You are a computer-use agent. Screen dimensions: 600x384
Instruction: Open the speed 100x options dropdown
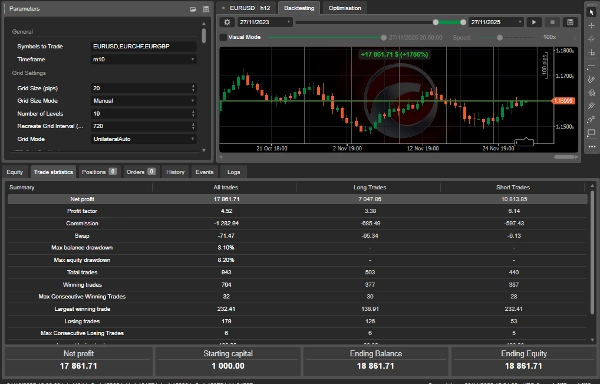[x=574, y=37]
